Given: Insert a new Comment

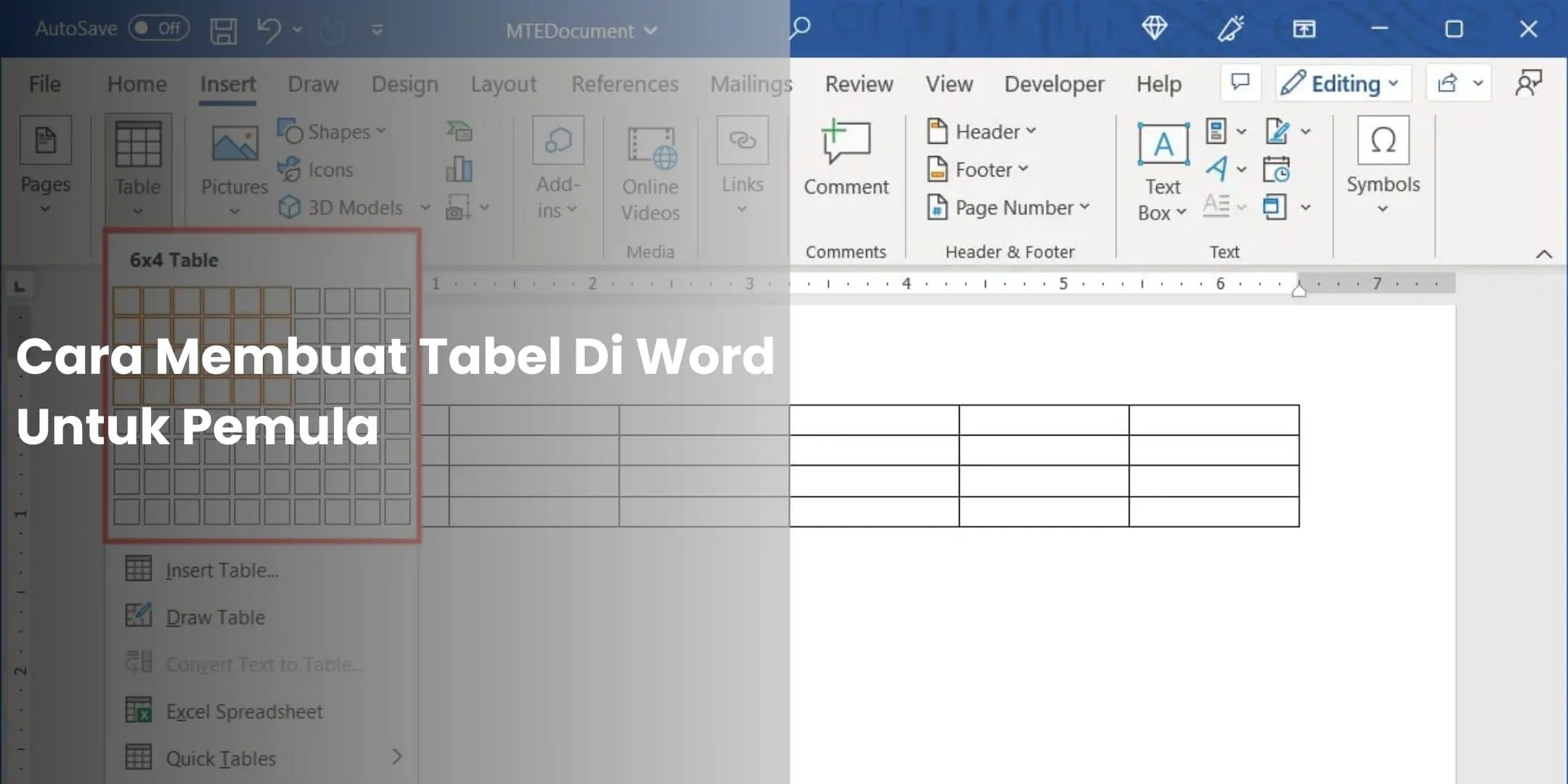Looking at the screenshot, I should pyautogui.click(x=846, y=158).
